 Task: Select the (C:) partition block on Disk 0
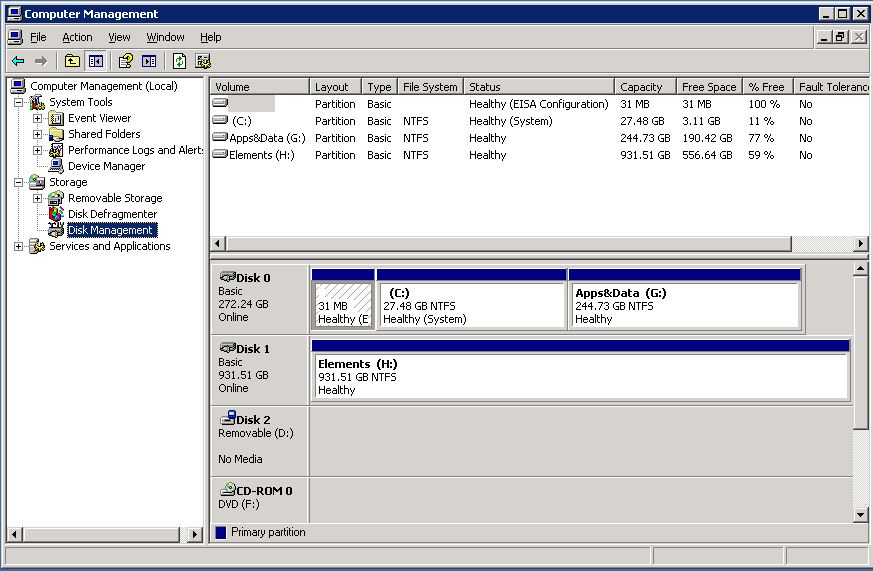click(x=472, y=299)
